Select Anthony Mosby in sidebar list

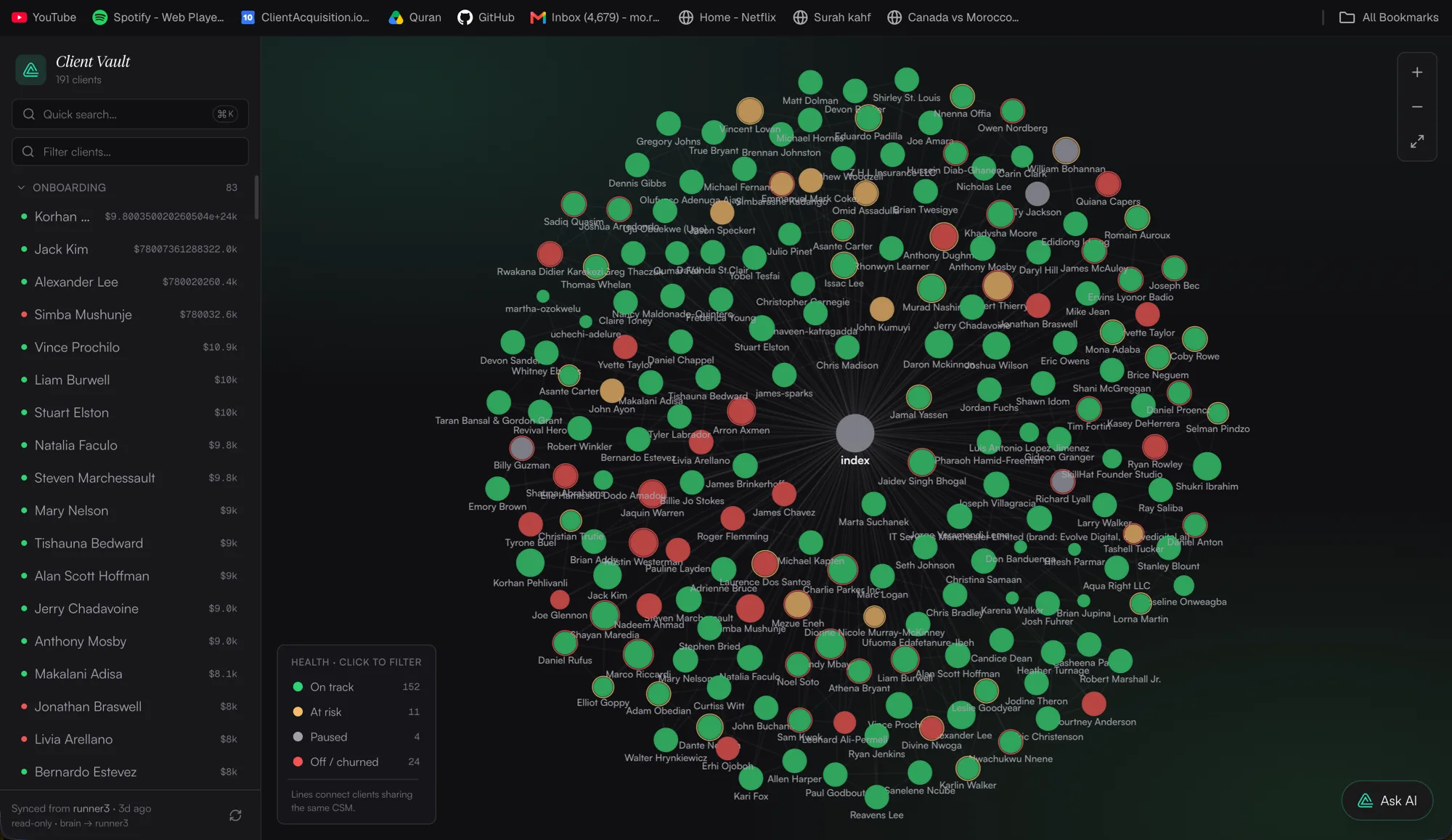pos(130,641)
